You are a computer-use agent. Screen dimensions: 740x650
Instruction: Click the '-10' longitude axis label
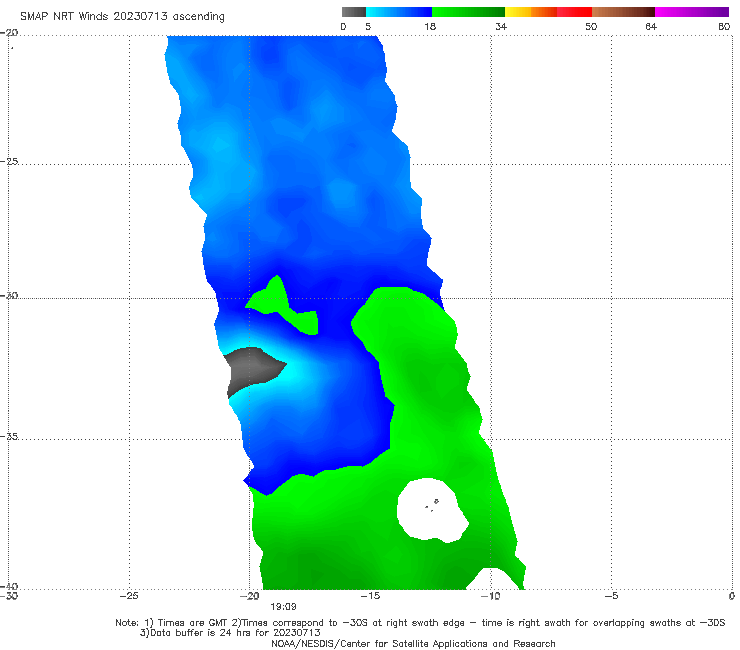click(490, 596)
